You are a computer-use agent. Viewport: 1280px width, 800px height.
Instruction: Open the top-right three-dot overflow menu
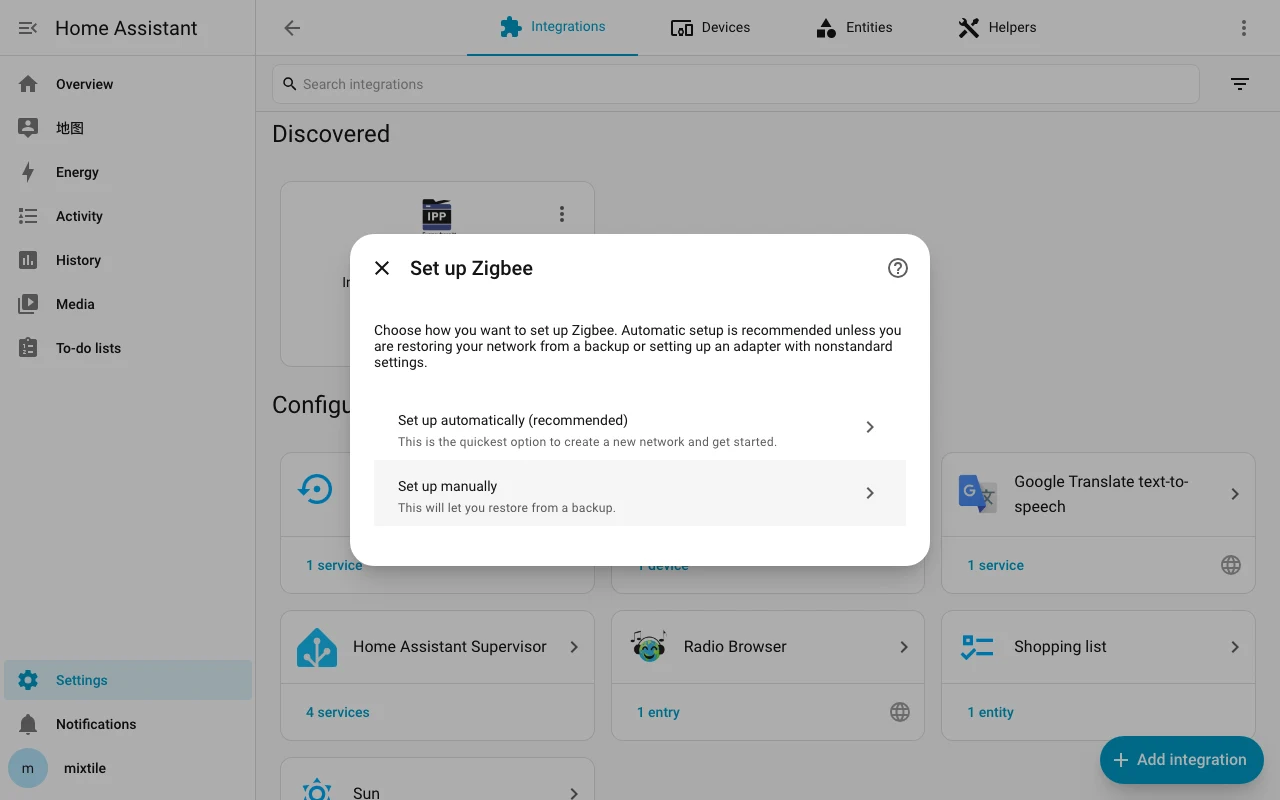pos(1244,28)
